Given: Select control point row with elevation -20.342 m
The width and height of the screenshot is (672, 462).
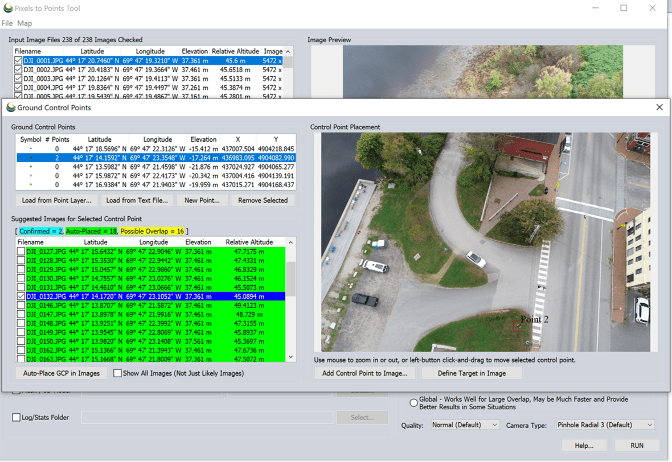Looking at the screenshot, I should tap(156, 176).
